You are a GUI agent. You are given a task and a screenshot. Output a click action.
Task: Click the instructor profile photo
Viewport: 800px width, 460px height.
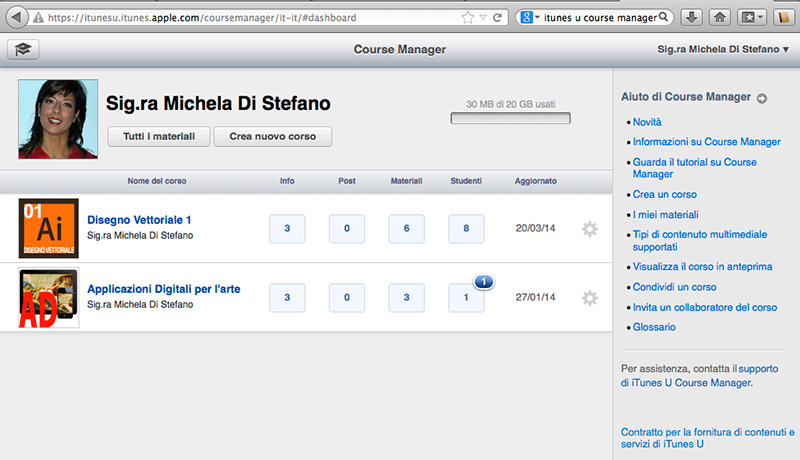58,119
